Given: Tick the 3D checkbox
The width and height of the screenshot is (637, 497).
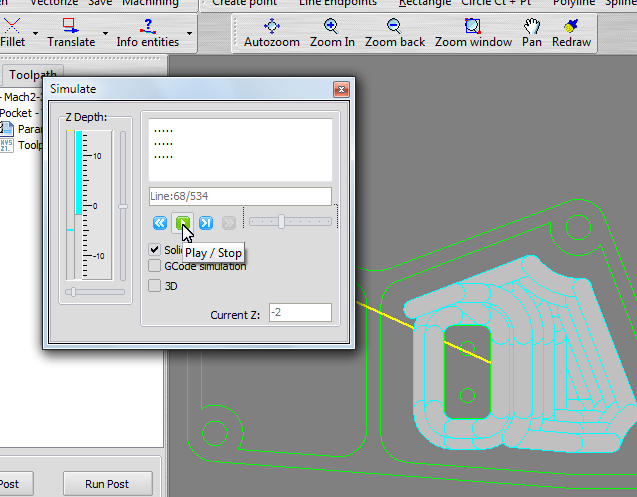Looking at the screenshot, I should pyautogui.click(x=155, y=285).
